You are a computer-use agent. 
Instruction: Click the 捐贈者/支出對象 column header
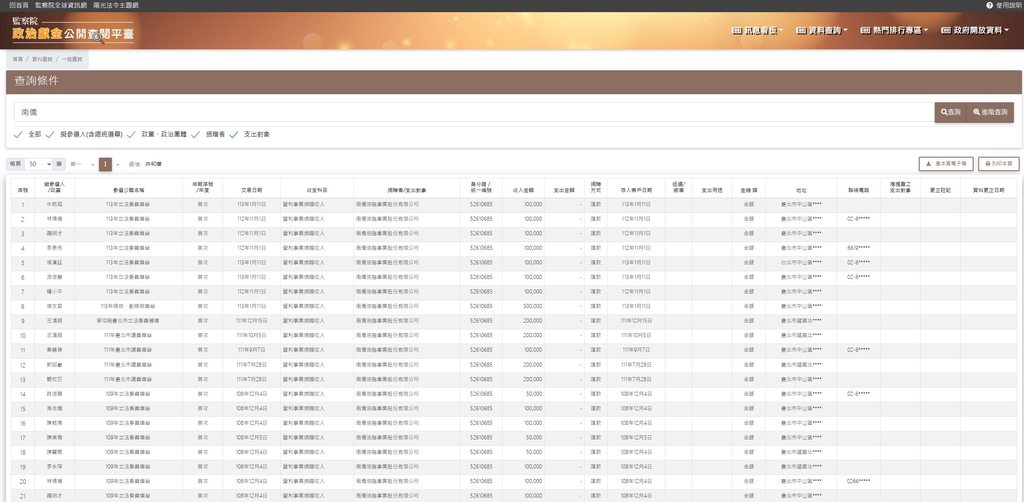407,190
